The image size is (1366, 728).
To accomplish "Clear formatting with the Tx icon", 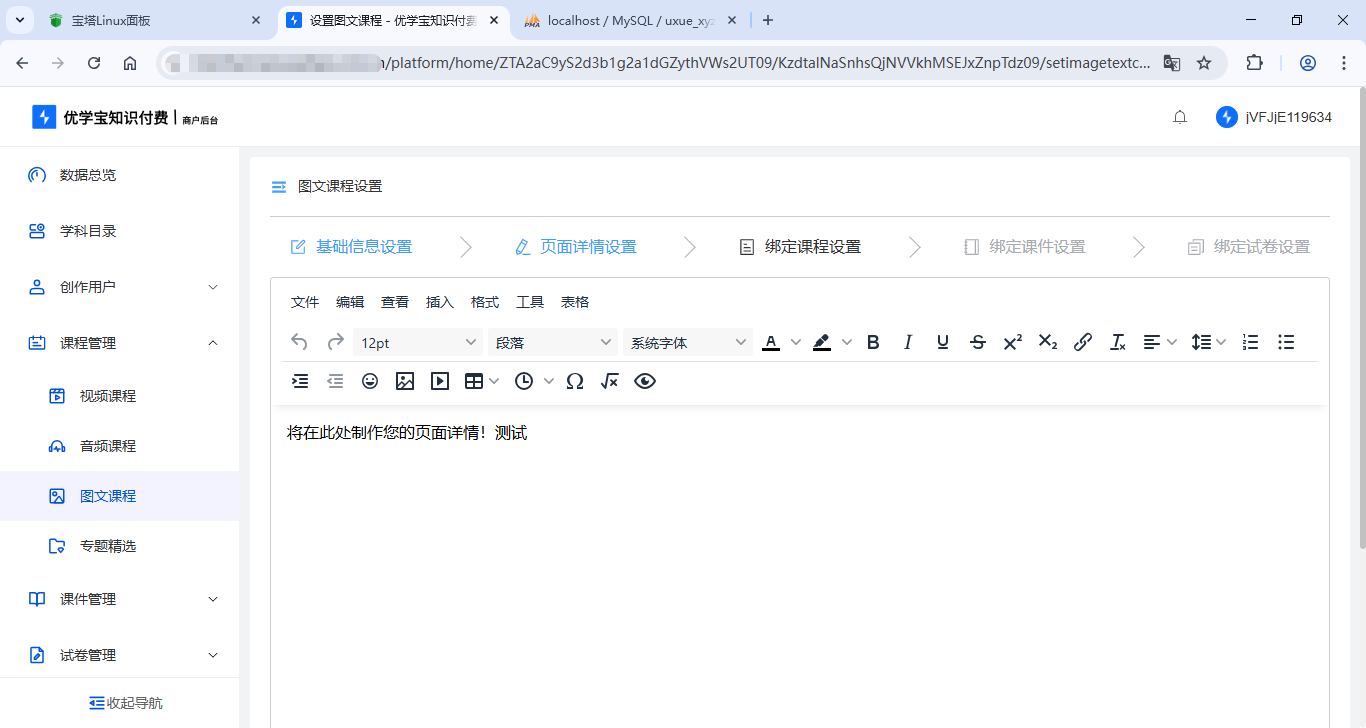I will (1117, 341).
